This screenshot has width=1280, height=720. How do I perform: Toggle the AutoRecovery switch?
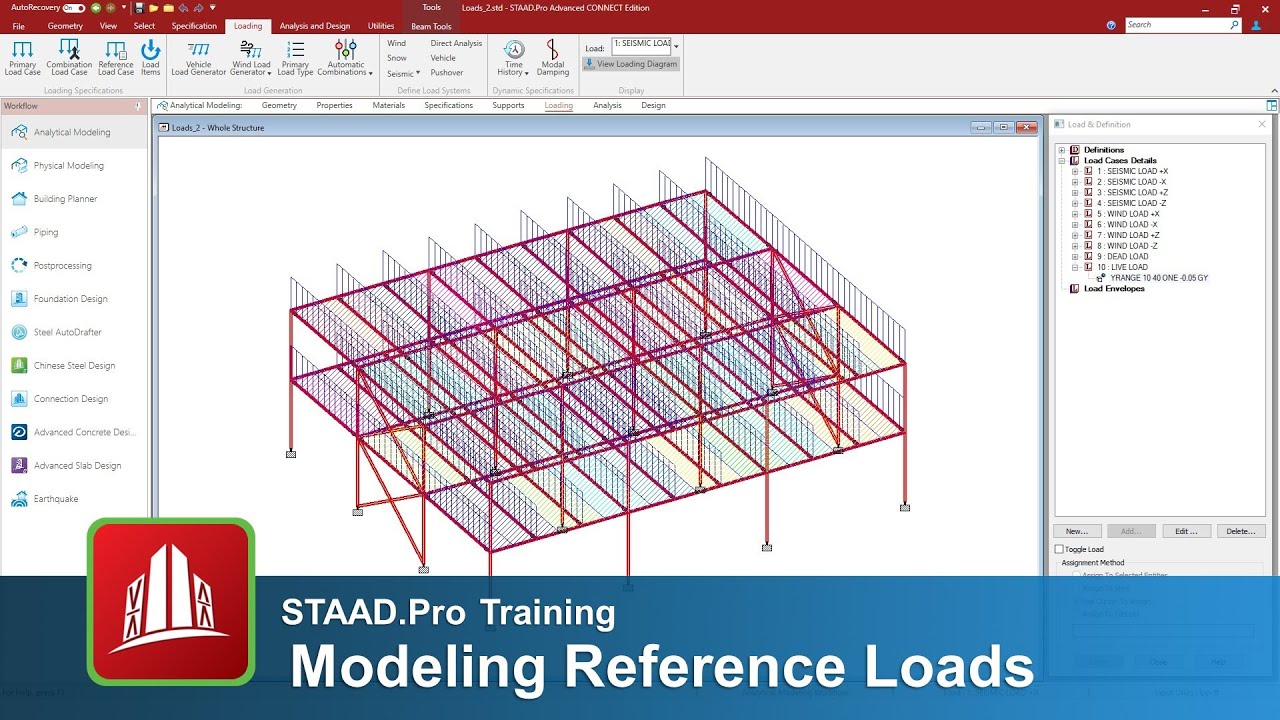(x=73, y=8)
